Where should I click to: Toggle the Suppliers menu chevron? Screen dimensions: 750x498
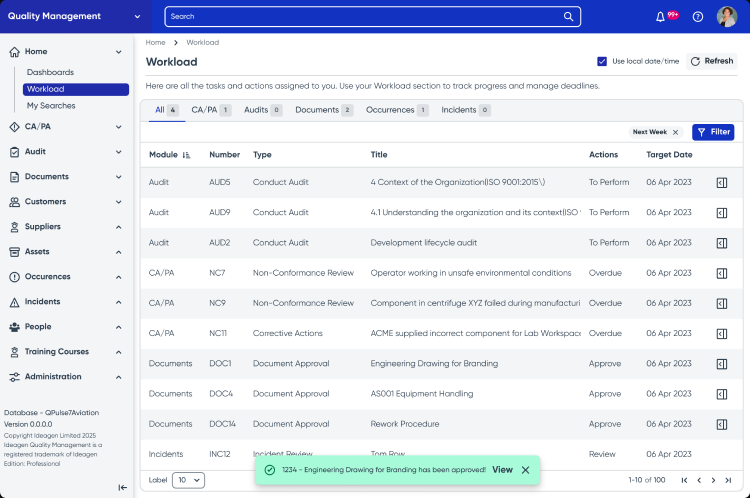pos(119,227)
